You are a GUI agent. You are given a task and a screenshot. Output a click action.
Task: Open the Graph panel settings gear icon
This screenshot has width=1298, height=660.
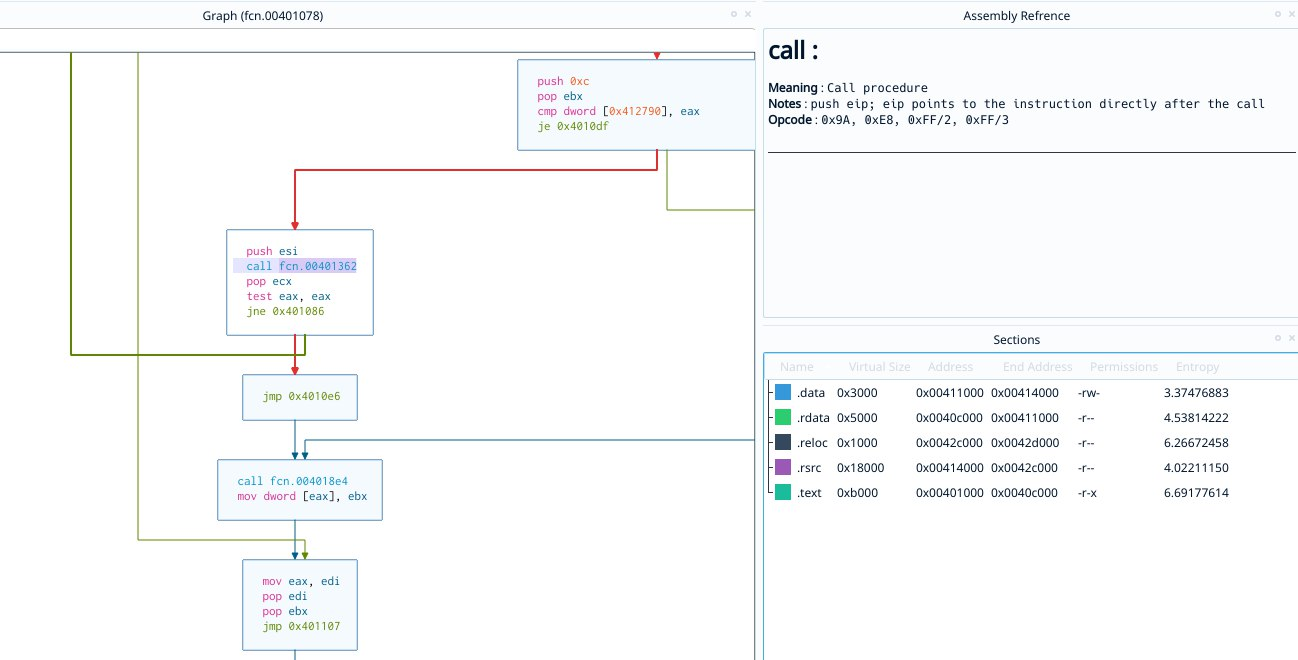click(x=733, y=14)
